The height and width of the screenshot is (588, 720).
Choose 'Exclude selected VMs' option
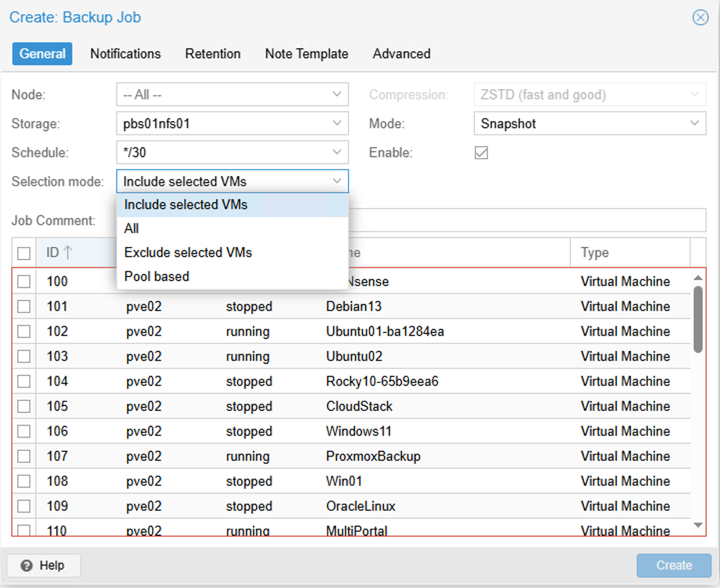click(188, 252)
